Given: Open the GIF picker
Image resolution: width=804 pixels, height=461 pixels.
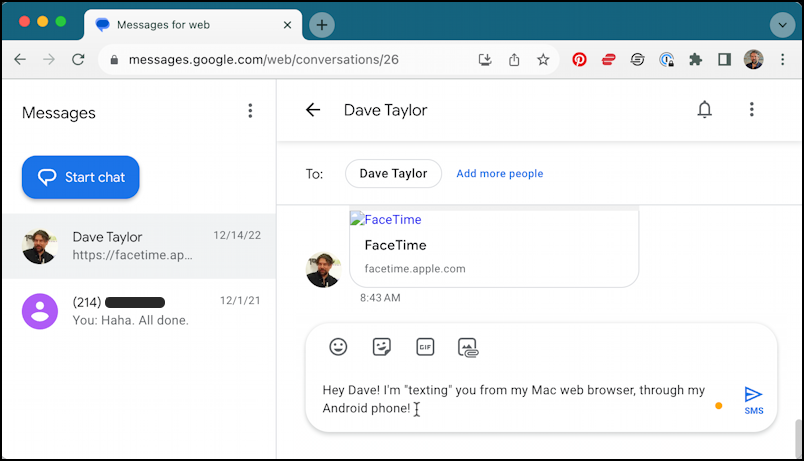Looking at the screenshot, I should click(x=425, y=347).
